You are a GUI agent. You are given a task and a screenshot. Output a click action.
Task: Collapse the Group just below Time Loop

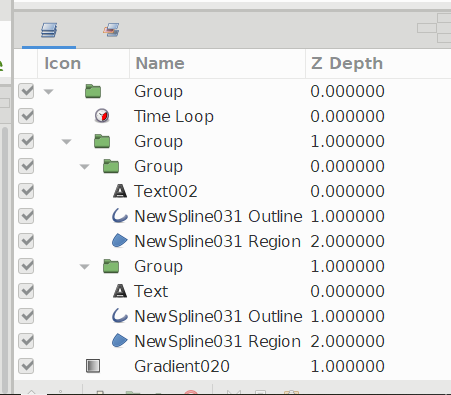pos(67,142)
